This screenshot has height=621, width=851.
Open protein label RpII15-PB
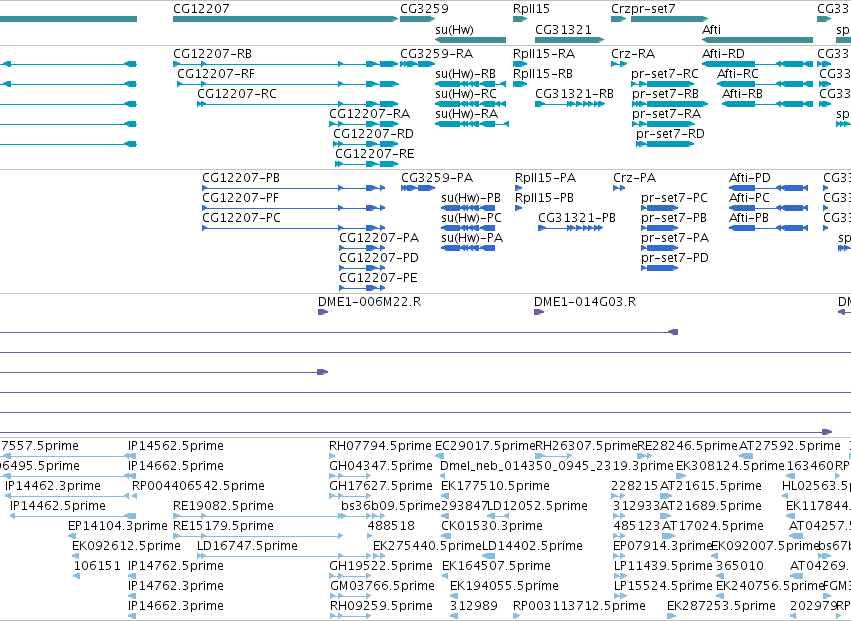click(x=545, y=198)
